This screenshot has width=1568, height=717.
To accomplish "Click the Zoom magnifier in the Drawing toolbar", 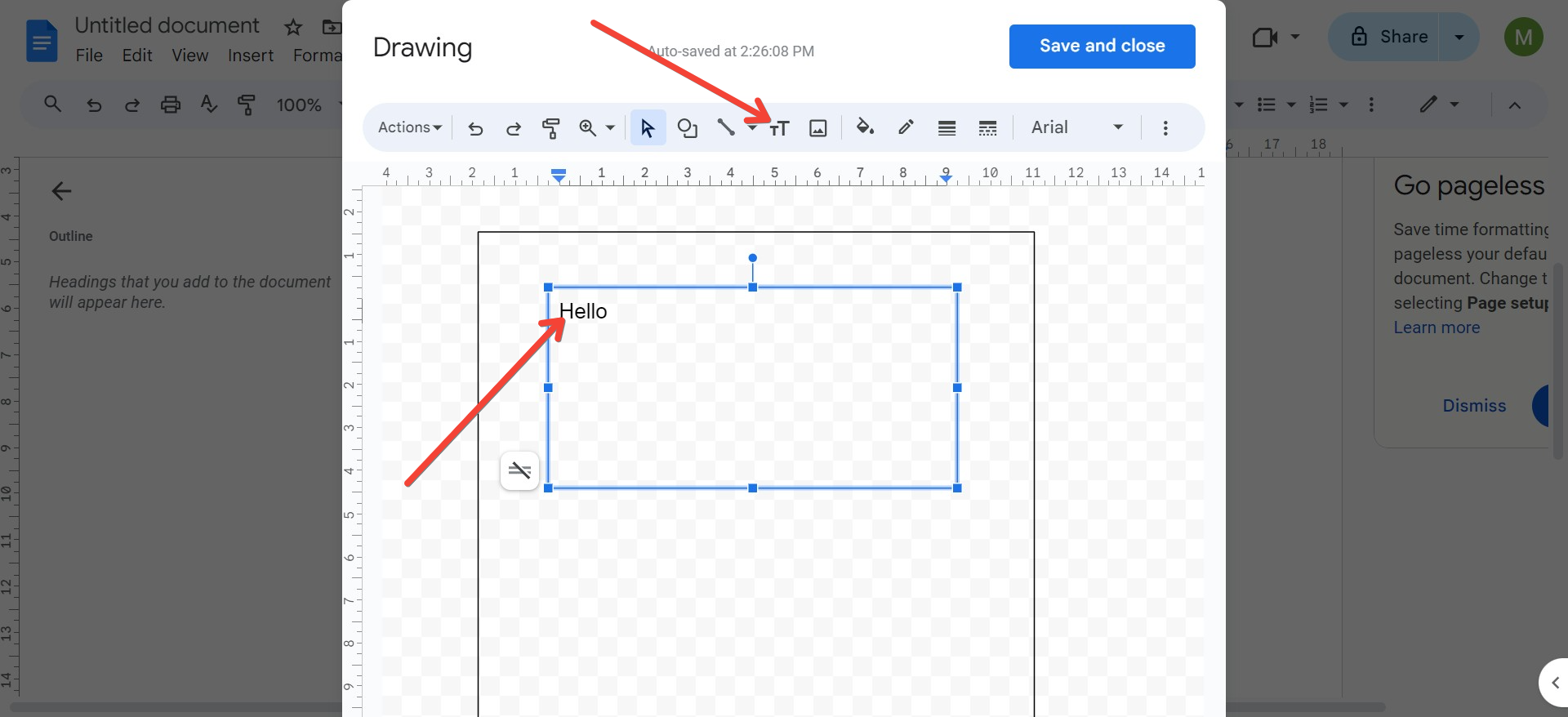I will [x=587, y=127].
